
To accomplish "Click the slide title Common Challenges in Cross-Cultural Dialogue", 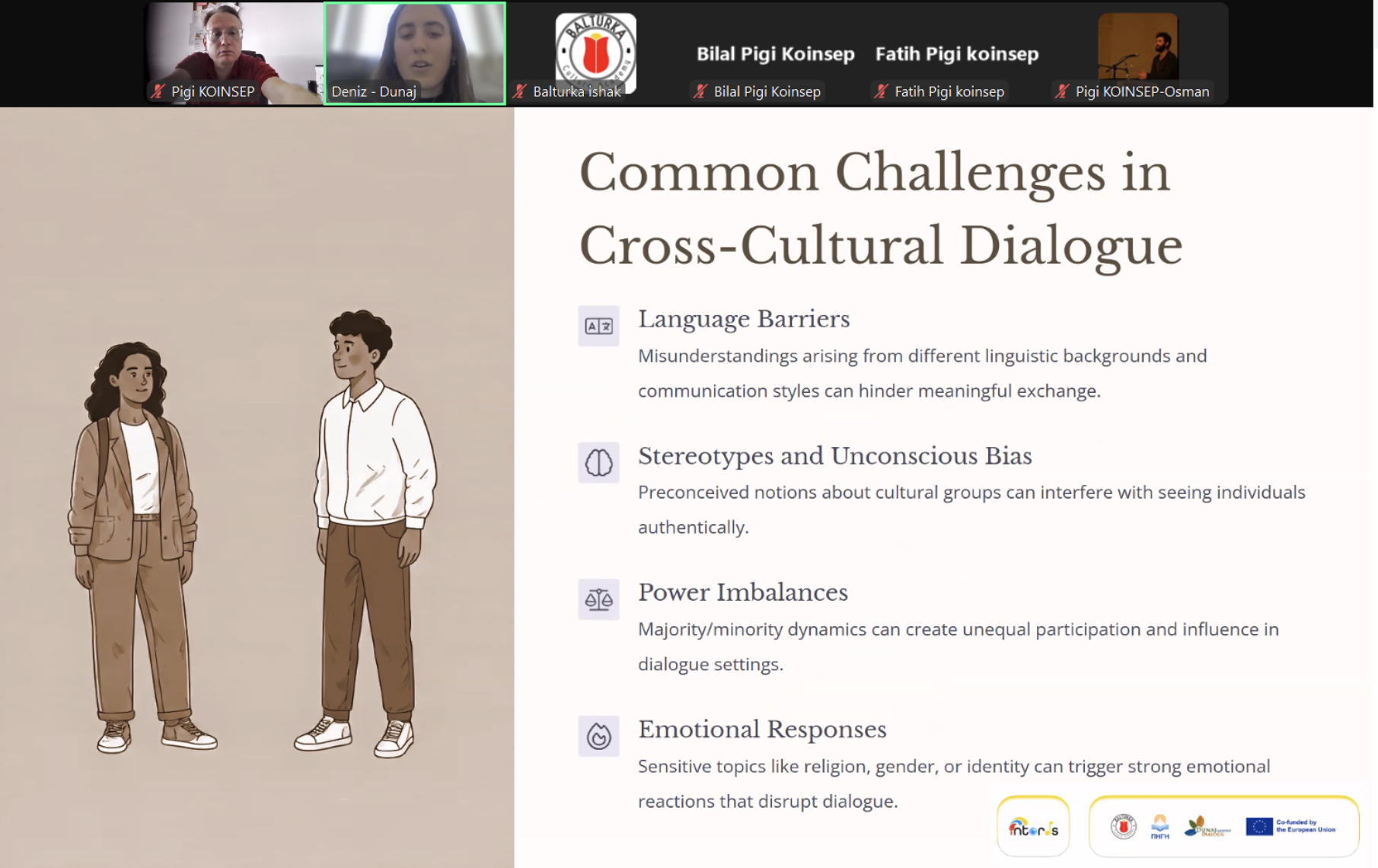I will [x=880, y=209].
